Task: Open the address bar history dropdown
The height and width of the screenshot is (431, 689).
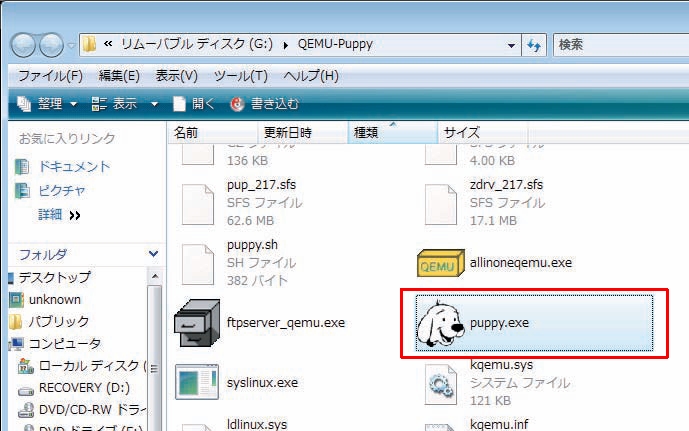Action: click(x=511, y=45)
